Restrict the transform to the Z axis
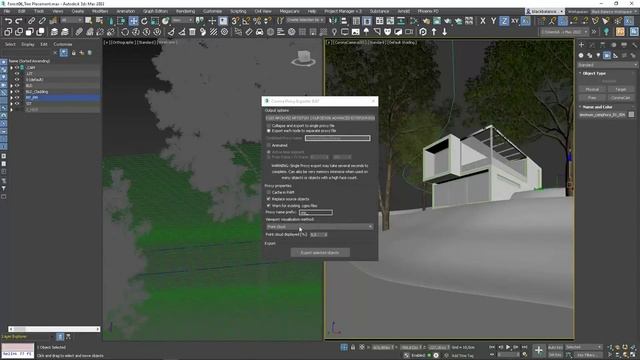The height and width of the screenshot is (360, 640). coord(504,20)
